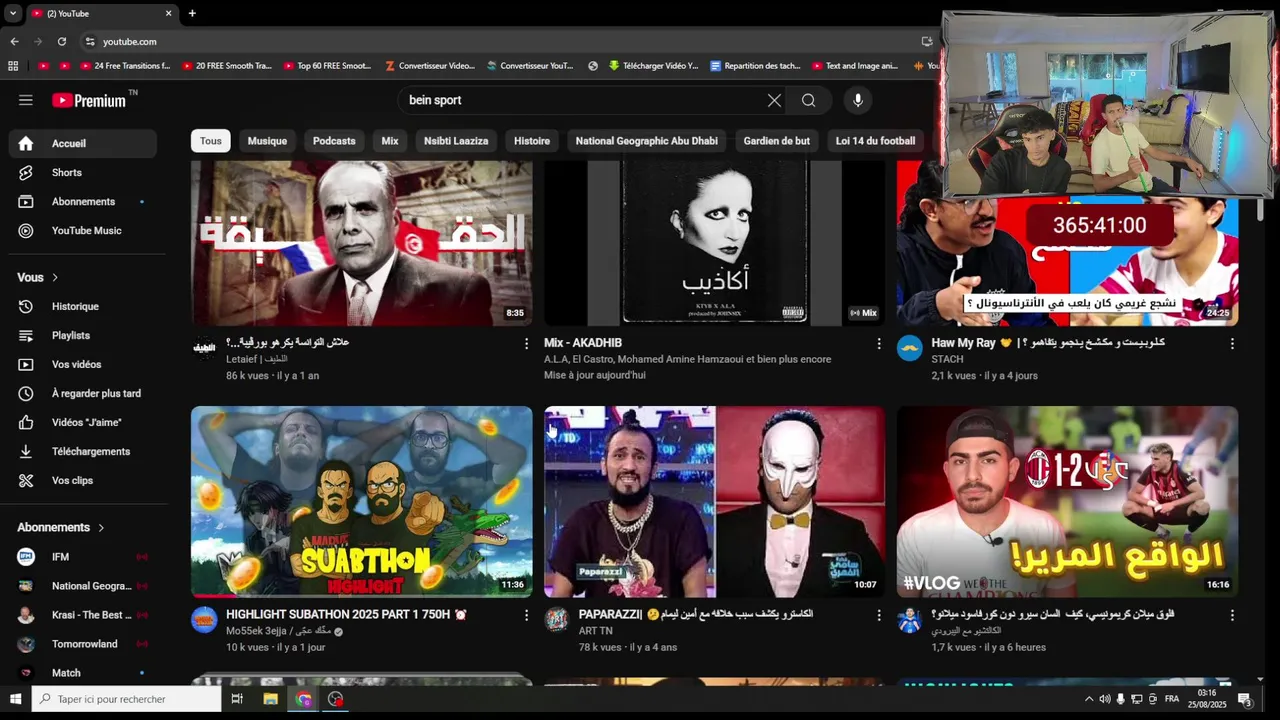The height and width of the screenshot is (720, 1280).
Task: Open the Krasi - The Best subscription
Action: [x=83, y=615]
